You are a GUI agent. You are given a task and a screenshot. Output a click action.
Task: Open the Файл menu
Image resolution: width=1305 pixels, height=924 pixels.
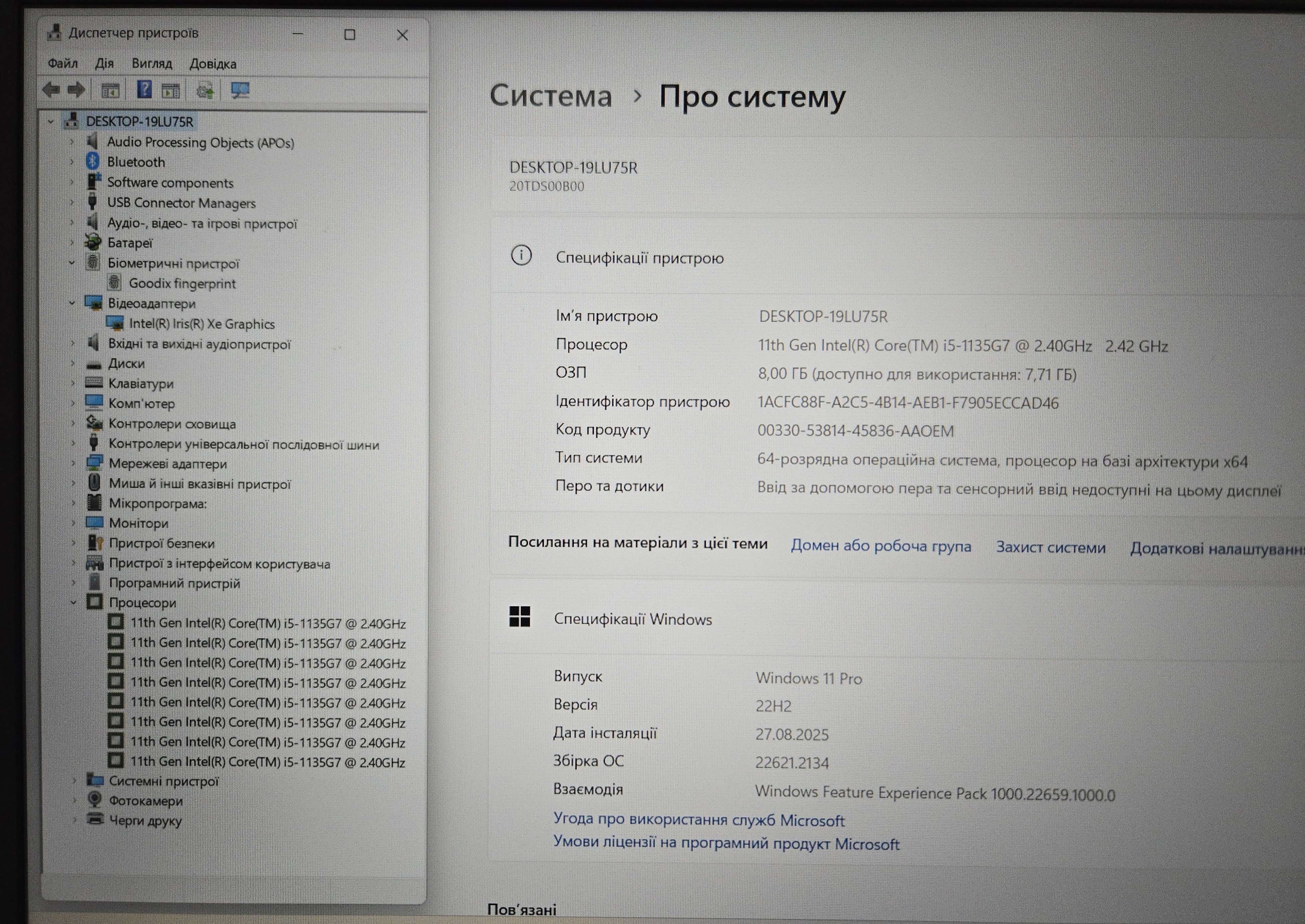[63, 63]
